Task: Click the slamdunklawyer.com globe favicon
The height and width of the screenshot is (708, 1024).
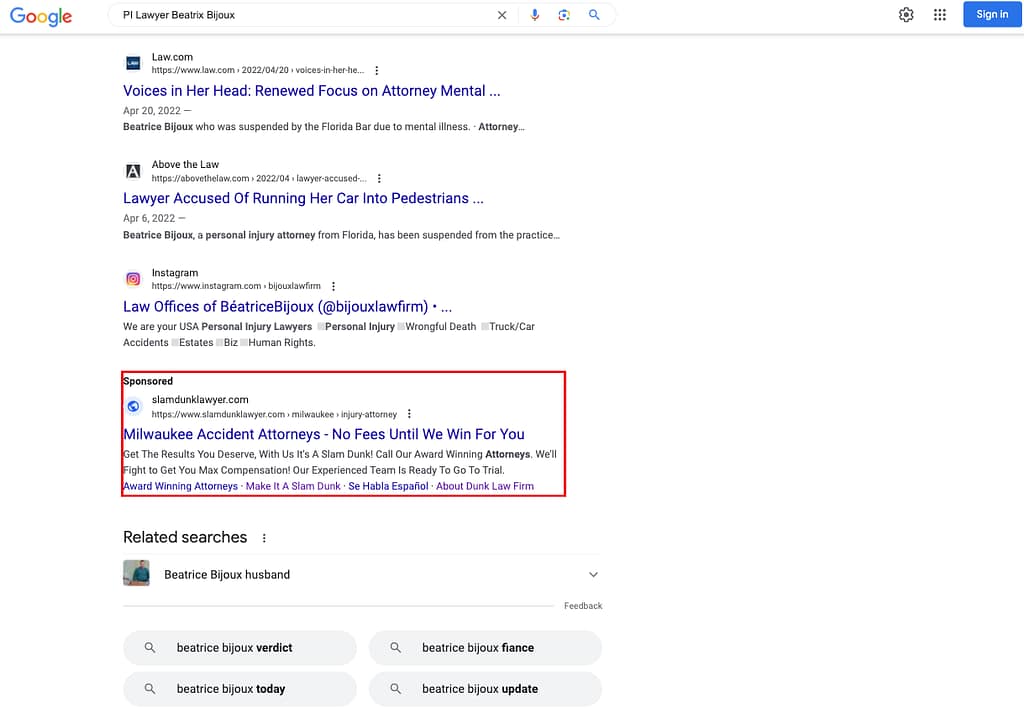Action: 133,406
